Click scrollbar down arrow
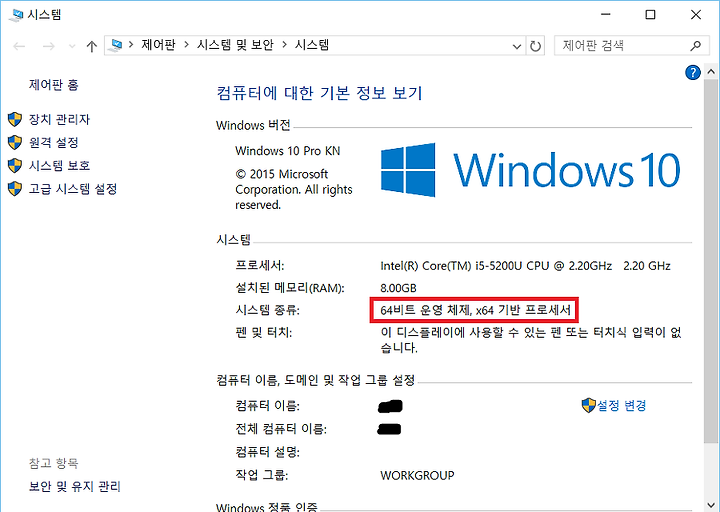Viewport: 720px width, 512px height. pos(710,506)
